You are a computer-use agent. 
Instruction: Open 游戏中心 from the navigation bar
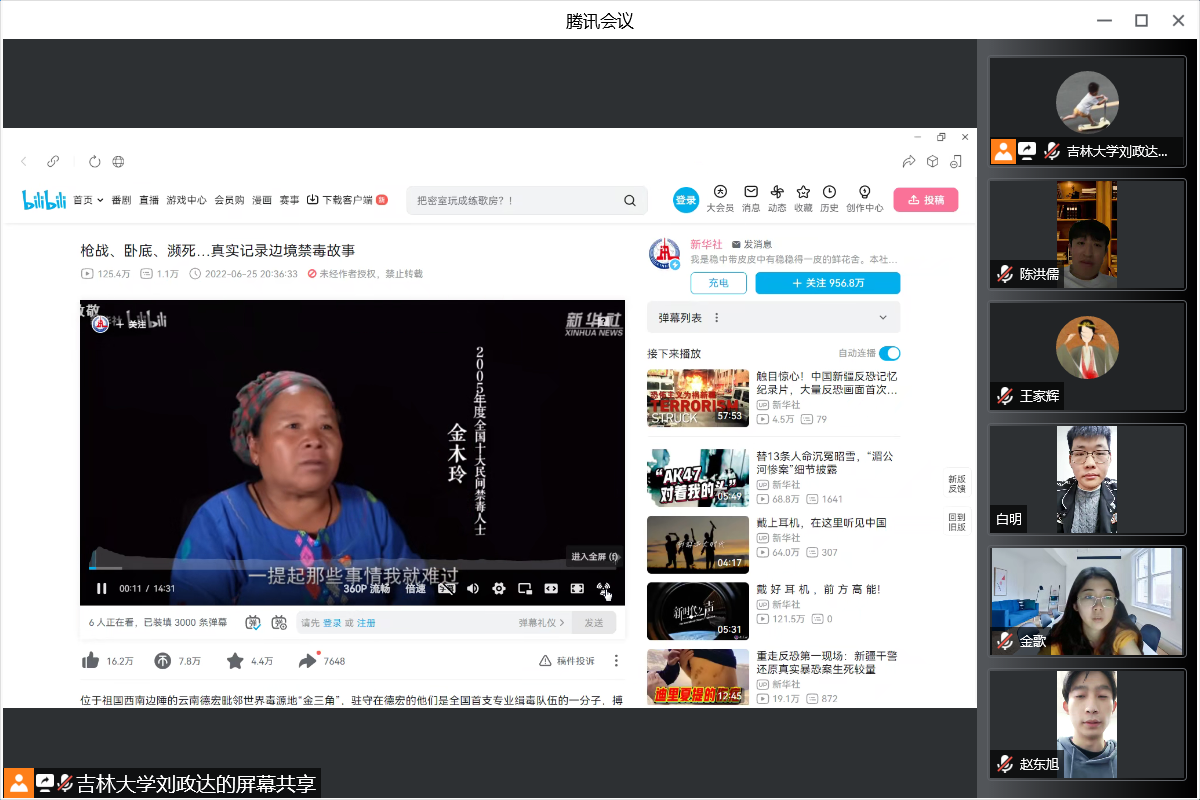[186, 200]
